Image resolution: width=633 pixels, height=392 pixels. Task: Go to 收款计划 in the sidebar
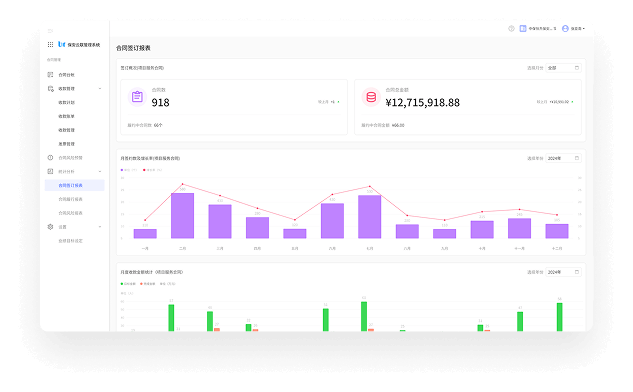pos(67,103)
